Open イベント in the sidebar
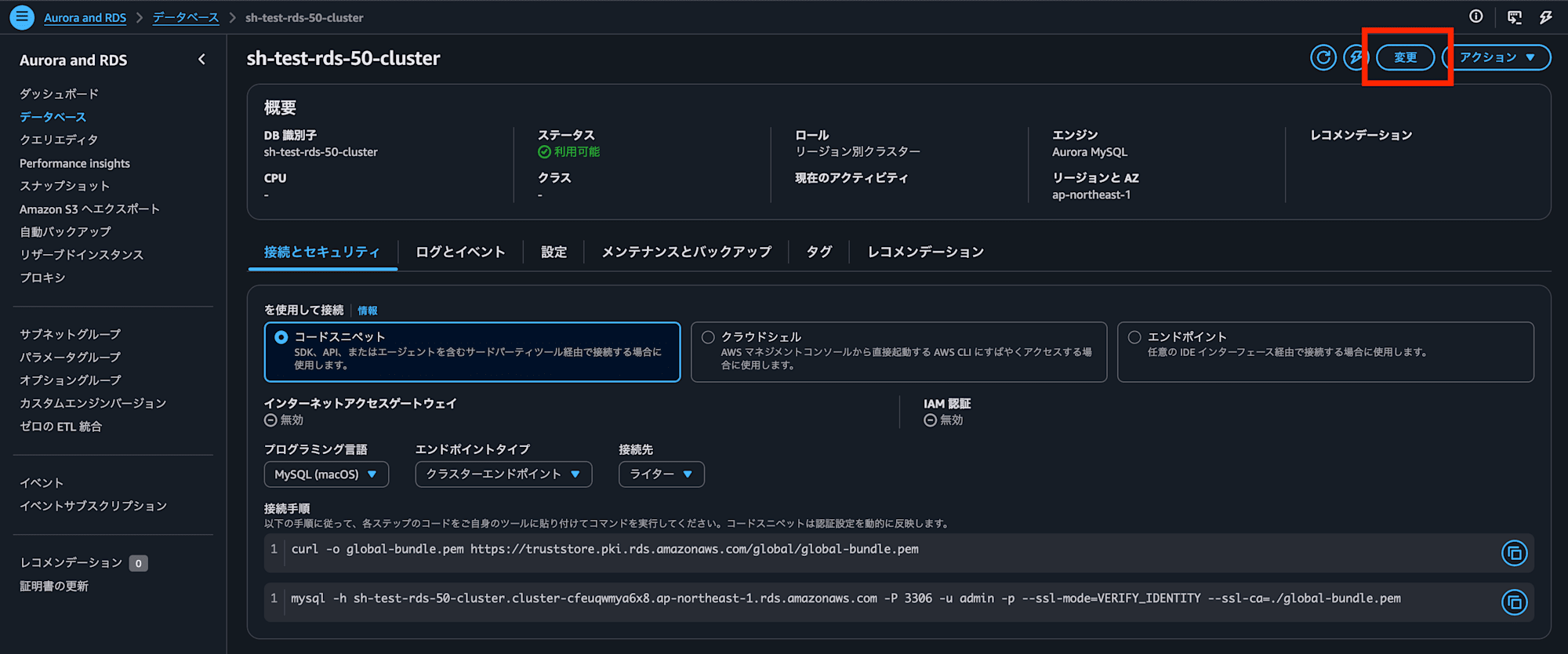 point(42,483)
